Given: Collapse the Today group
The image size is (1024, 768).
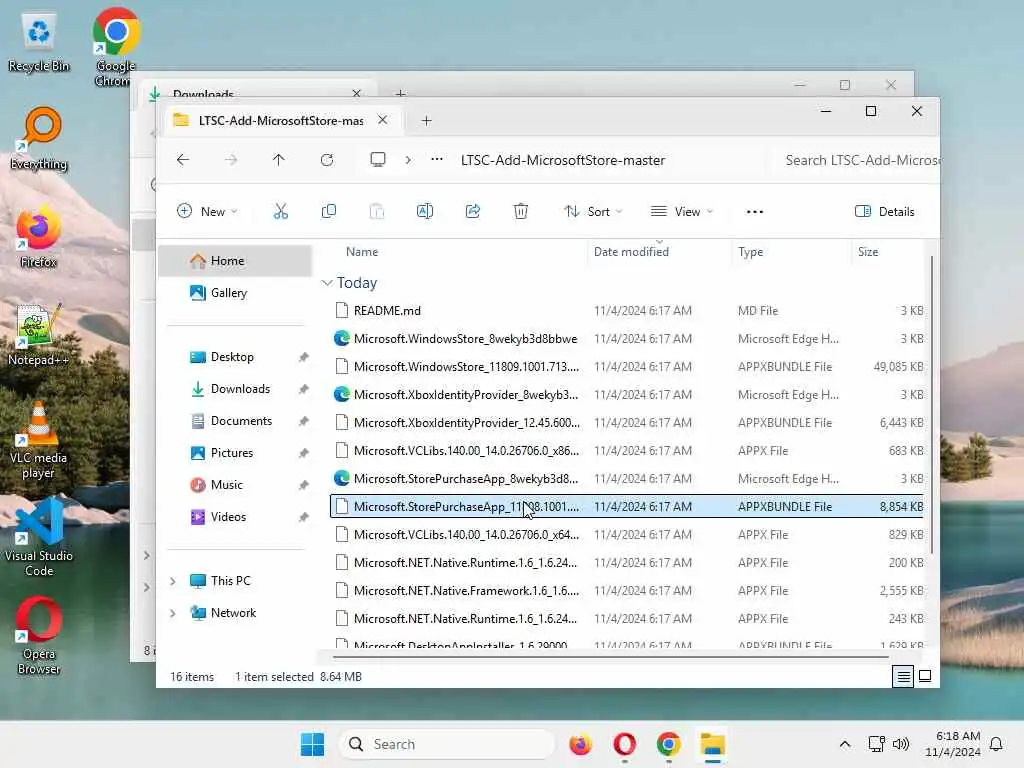Looking at the screenshot, I should click(327, 283).
